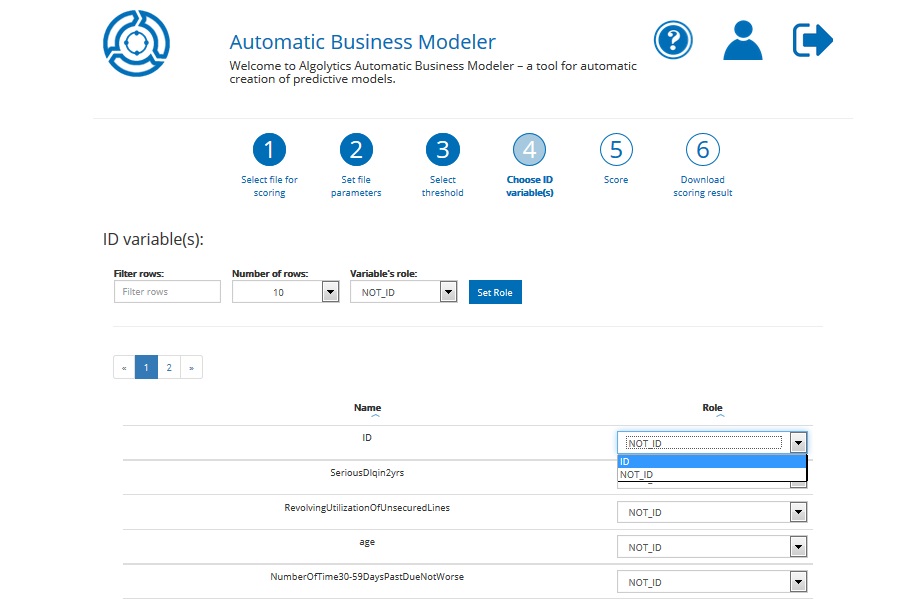Click the Algolytics logo icon
915x603 pixels.
coord(136,43)
